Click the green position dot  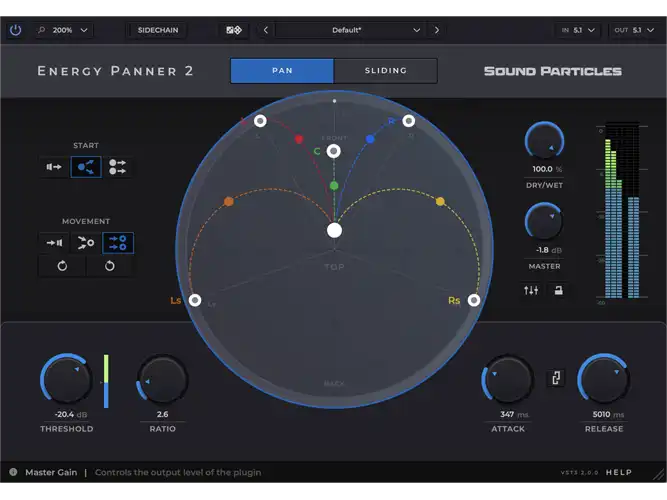tap(334, 186)
